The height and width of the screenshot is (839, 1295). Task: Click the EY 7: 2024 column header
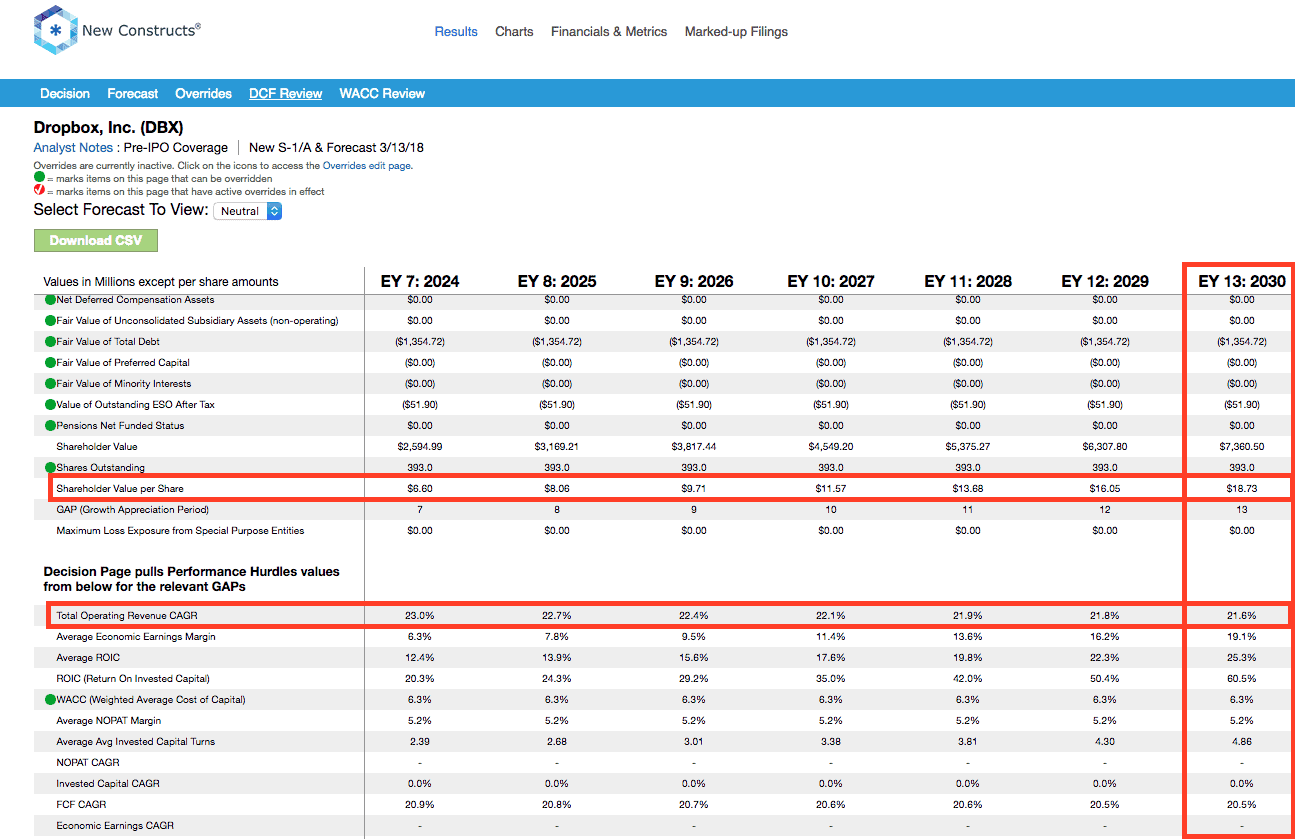click(420, 281)
